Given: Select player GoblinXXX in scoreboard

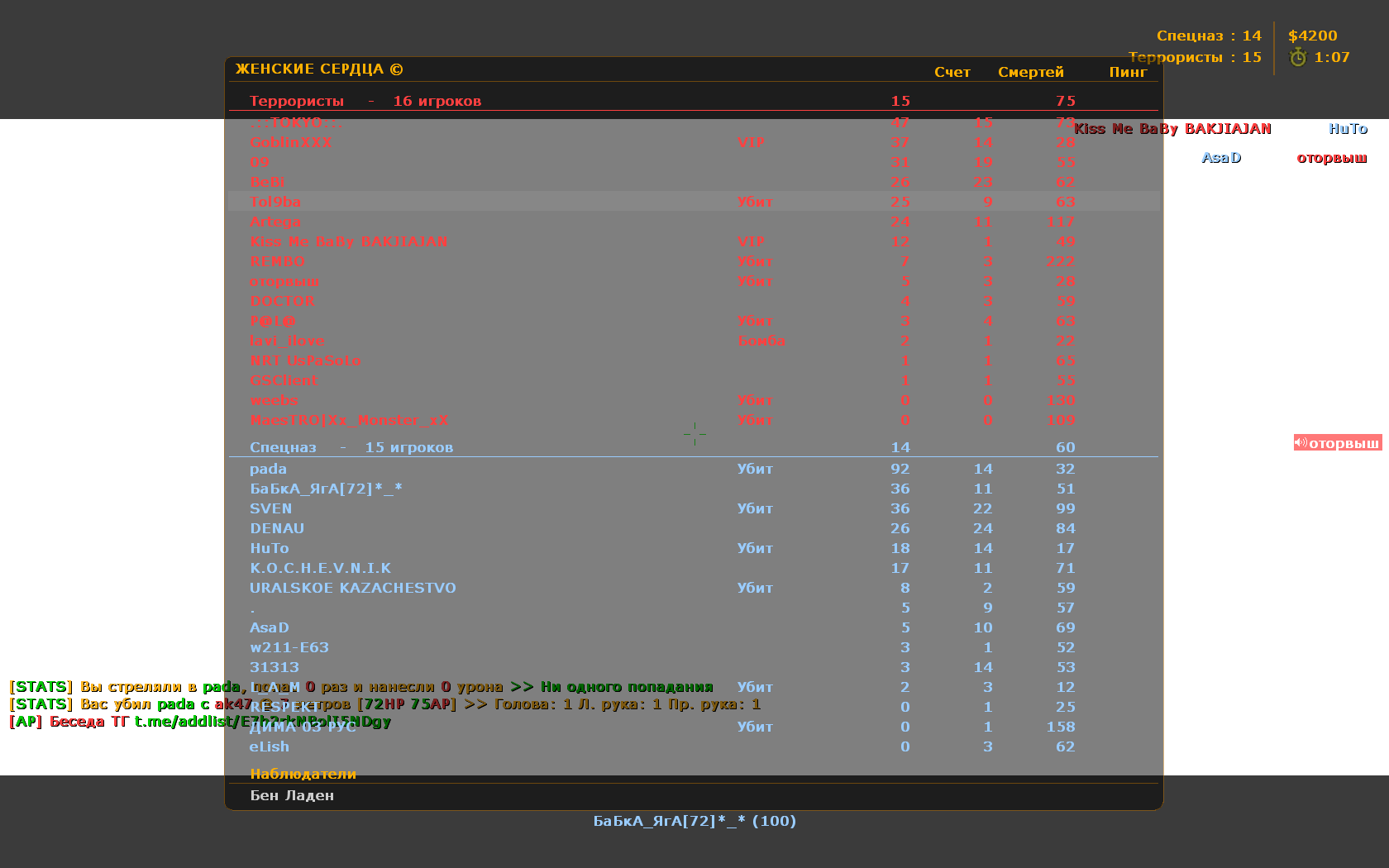Looking at the screenshot, I should (x=290, y=142).
